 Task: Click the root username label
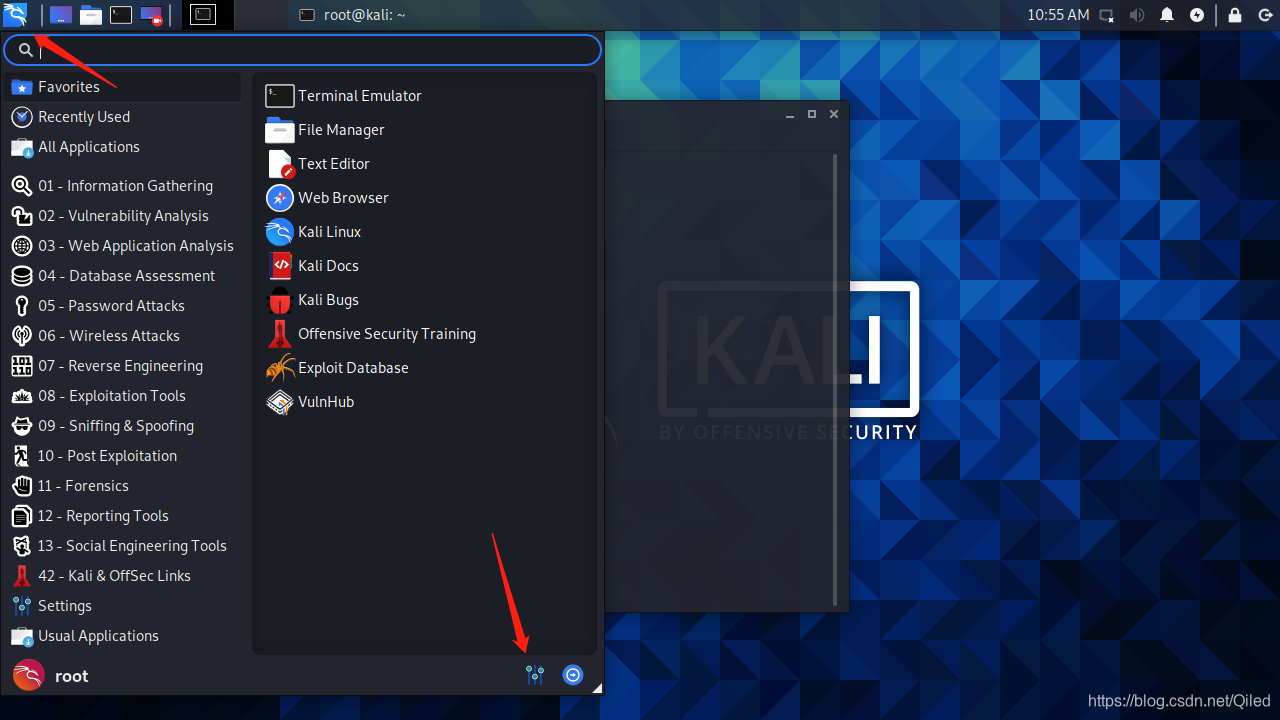point(71,676)
